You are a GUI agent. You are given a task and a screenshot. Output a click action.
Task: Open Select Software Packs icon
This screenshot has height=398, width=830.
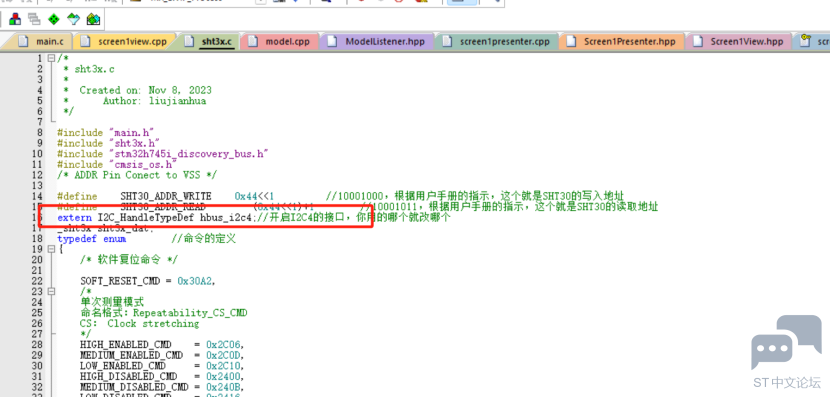pos(74,20)
